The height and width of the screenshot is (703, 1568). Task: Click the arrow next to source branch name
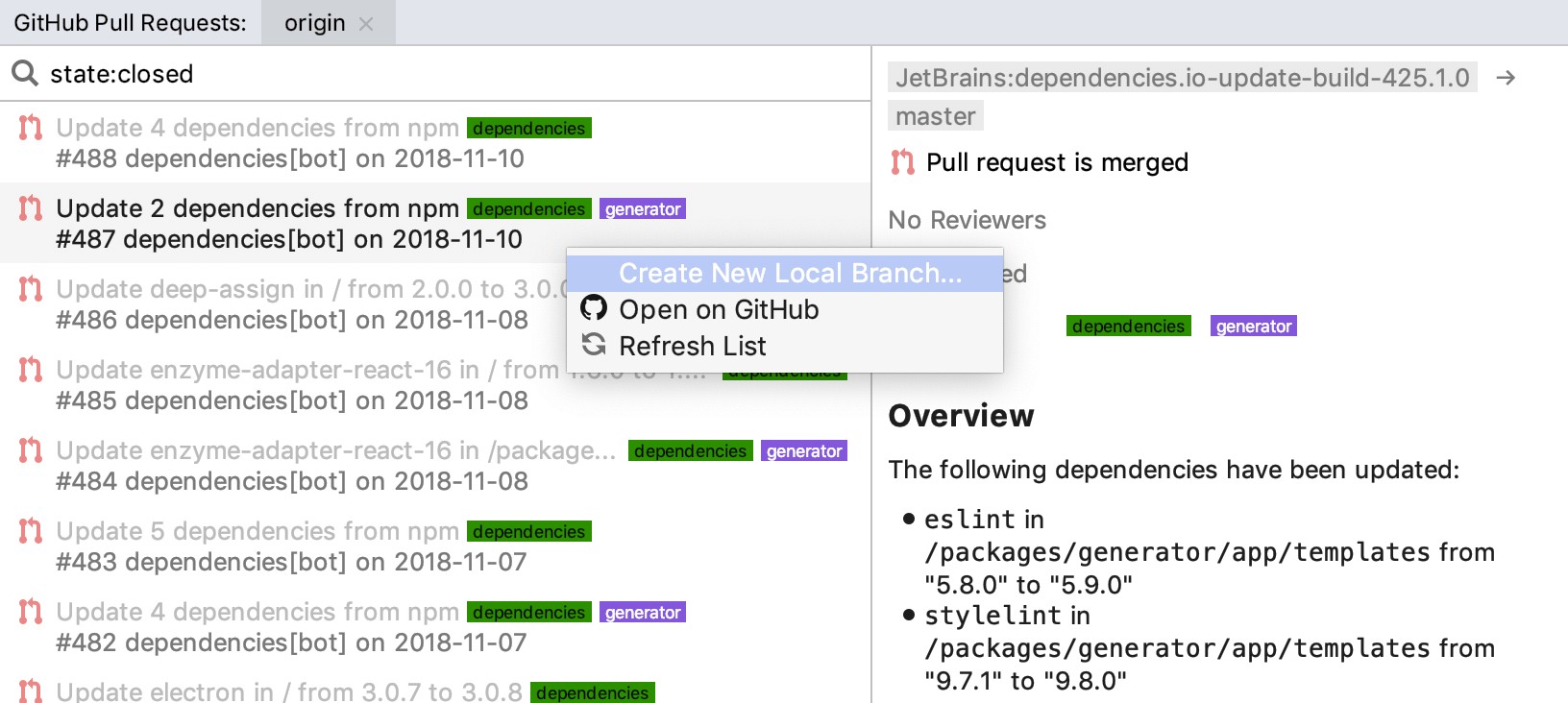click(1506, 78)
